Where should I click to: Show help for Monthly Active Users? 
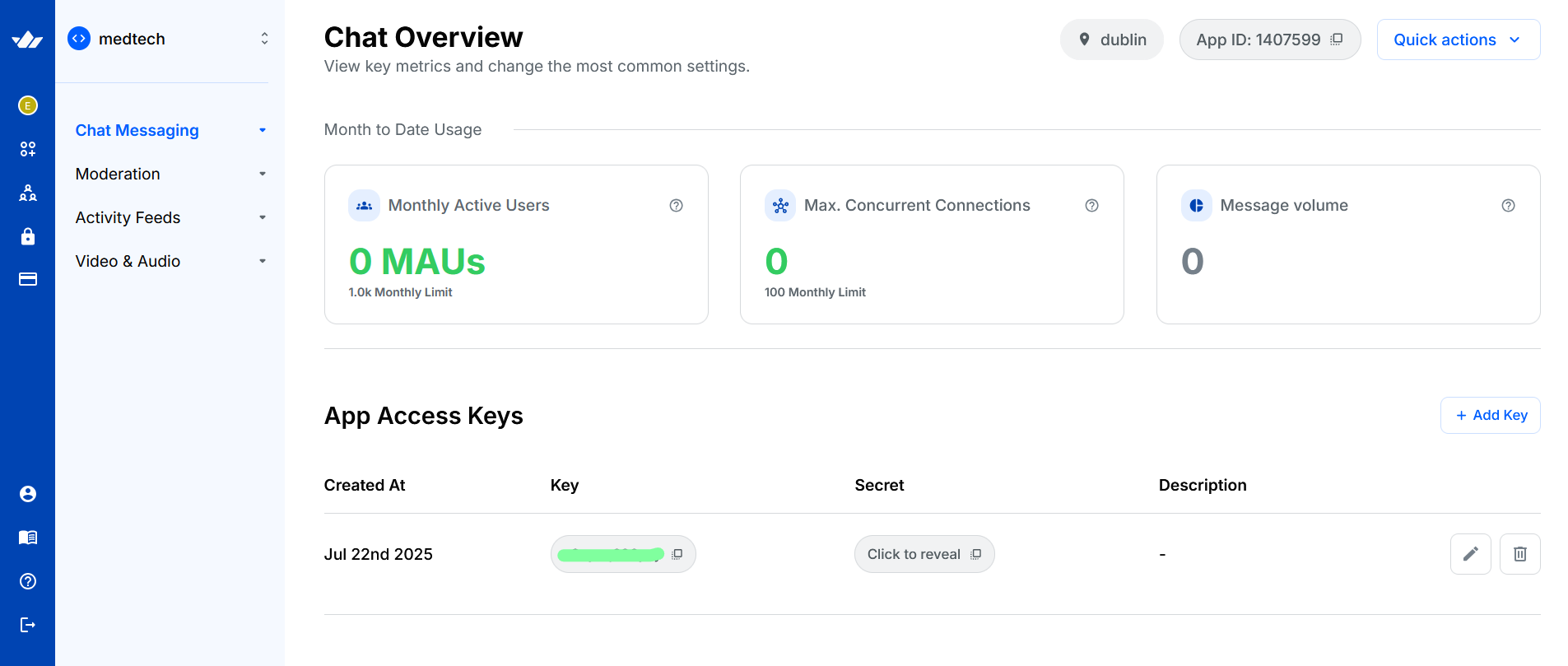click(x=676, y=206)
